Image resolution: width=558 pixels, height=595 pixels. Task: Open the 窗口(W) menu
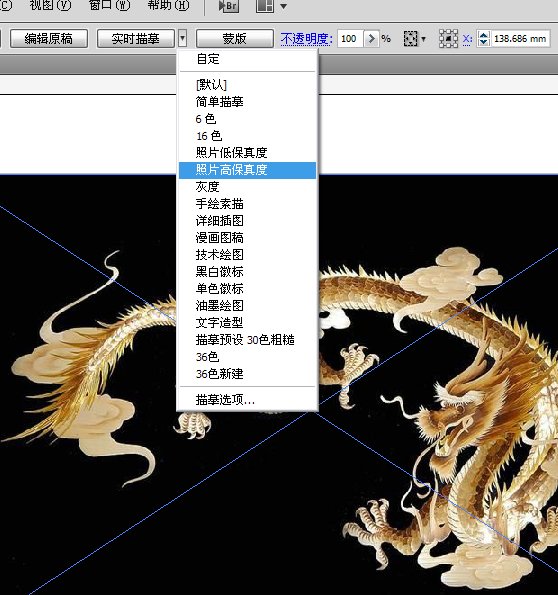[109, 5]
